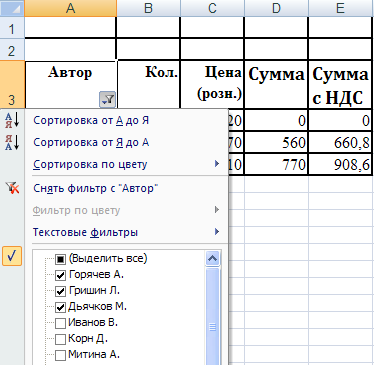Select row 1 header
Image resolution: width=374 pixels, height=365 pixels.
12,28
